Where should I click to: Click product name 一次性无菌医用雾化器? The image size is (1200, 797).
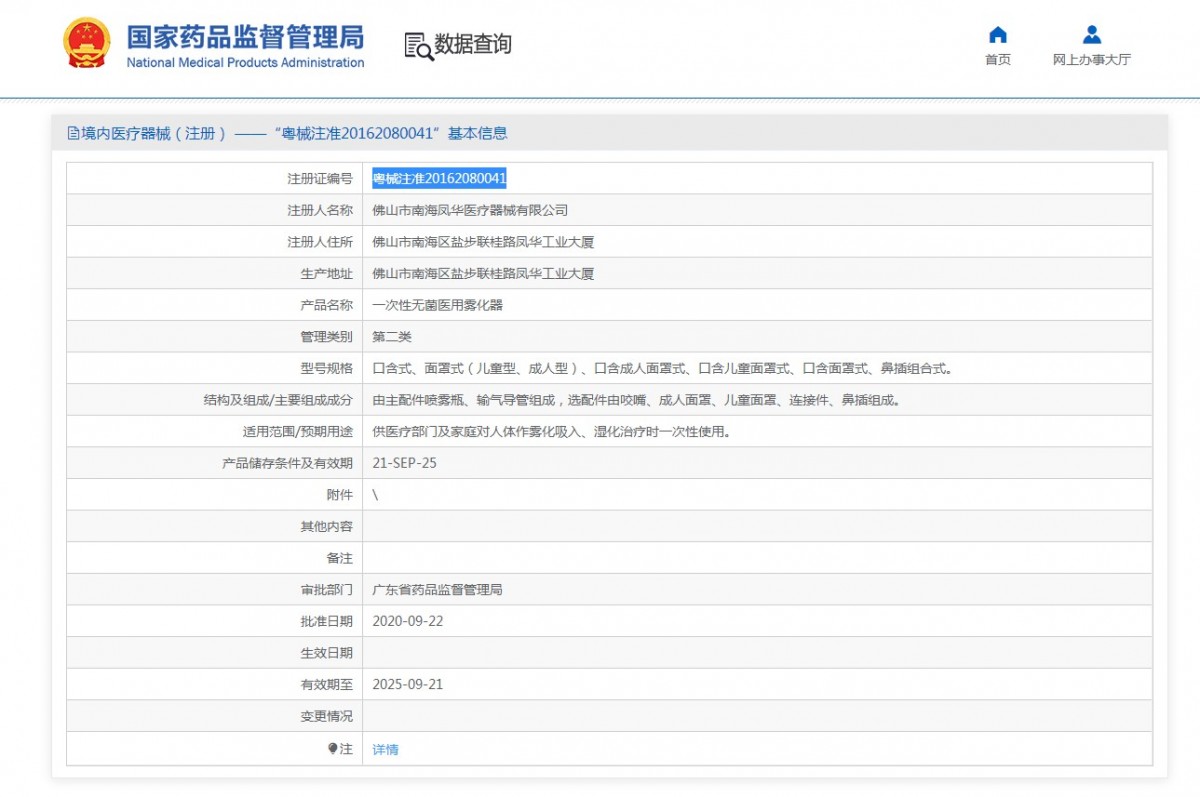437,305
